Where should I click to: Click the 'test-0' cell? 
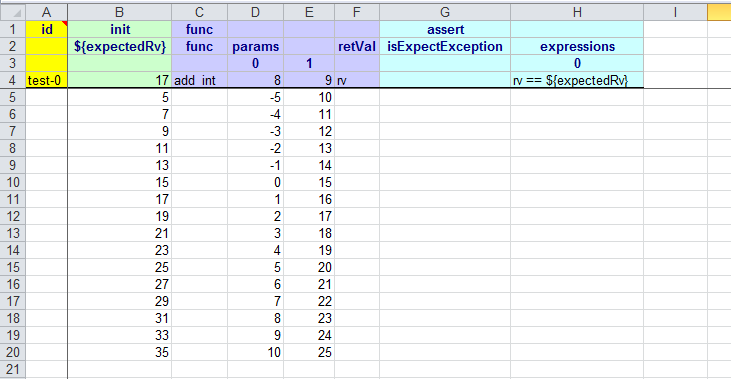pyautogui.click(x=46, y=80)
